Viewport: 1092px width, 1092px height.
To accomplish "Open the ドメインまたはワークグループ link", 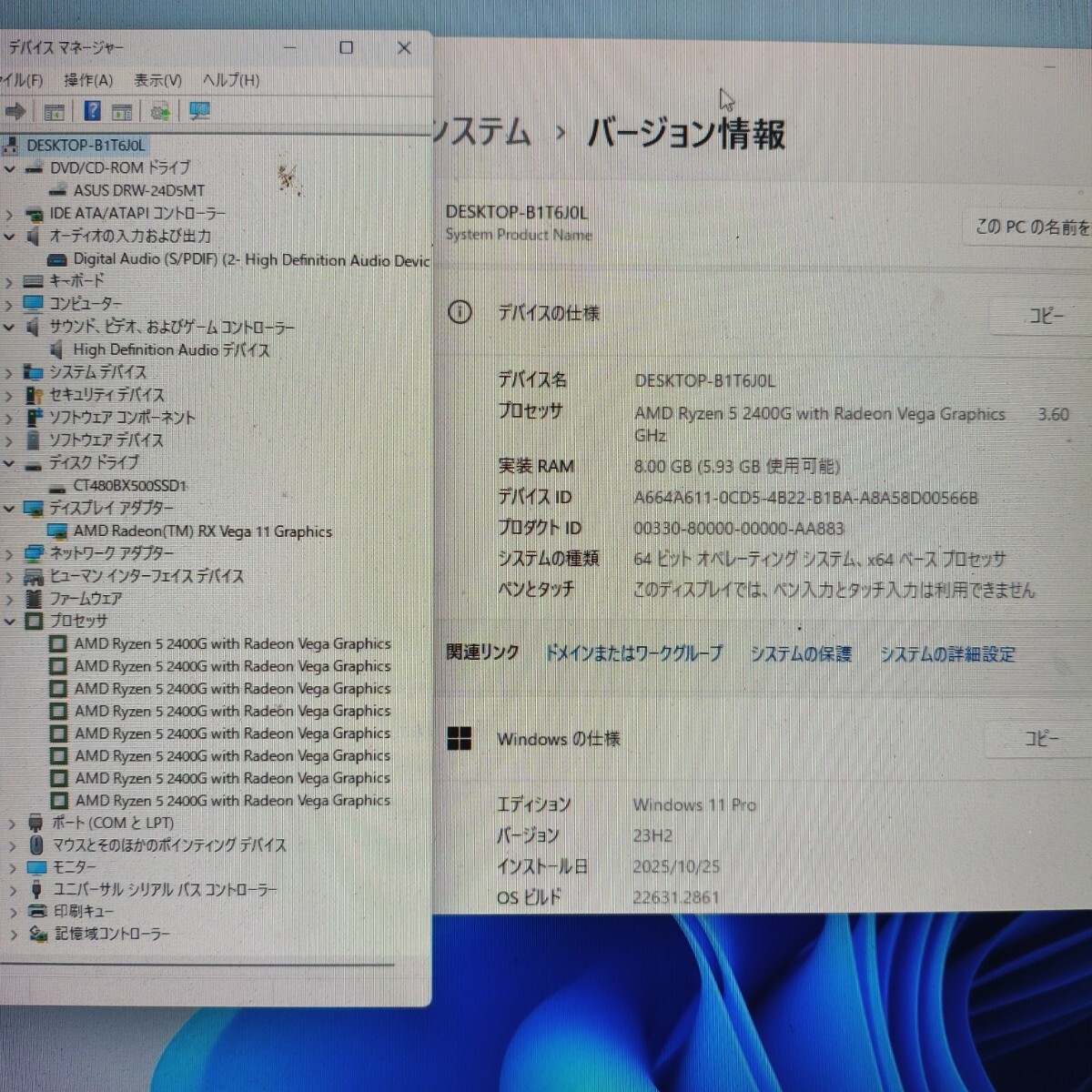I will click(633, 653).
